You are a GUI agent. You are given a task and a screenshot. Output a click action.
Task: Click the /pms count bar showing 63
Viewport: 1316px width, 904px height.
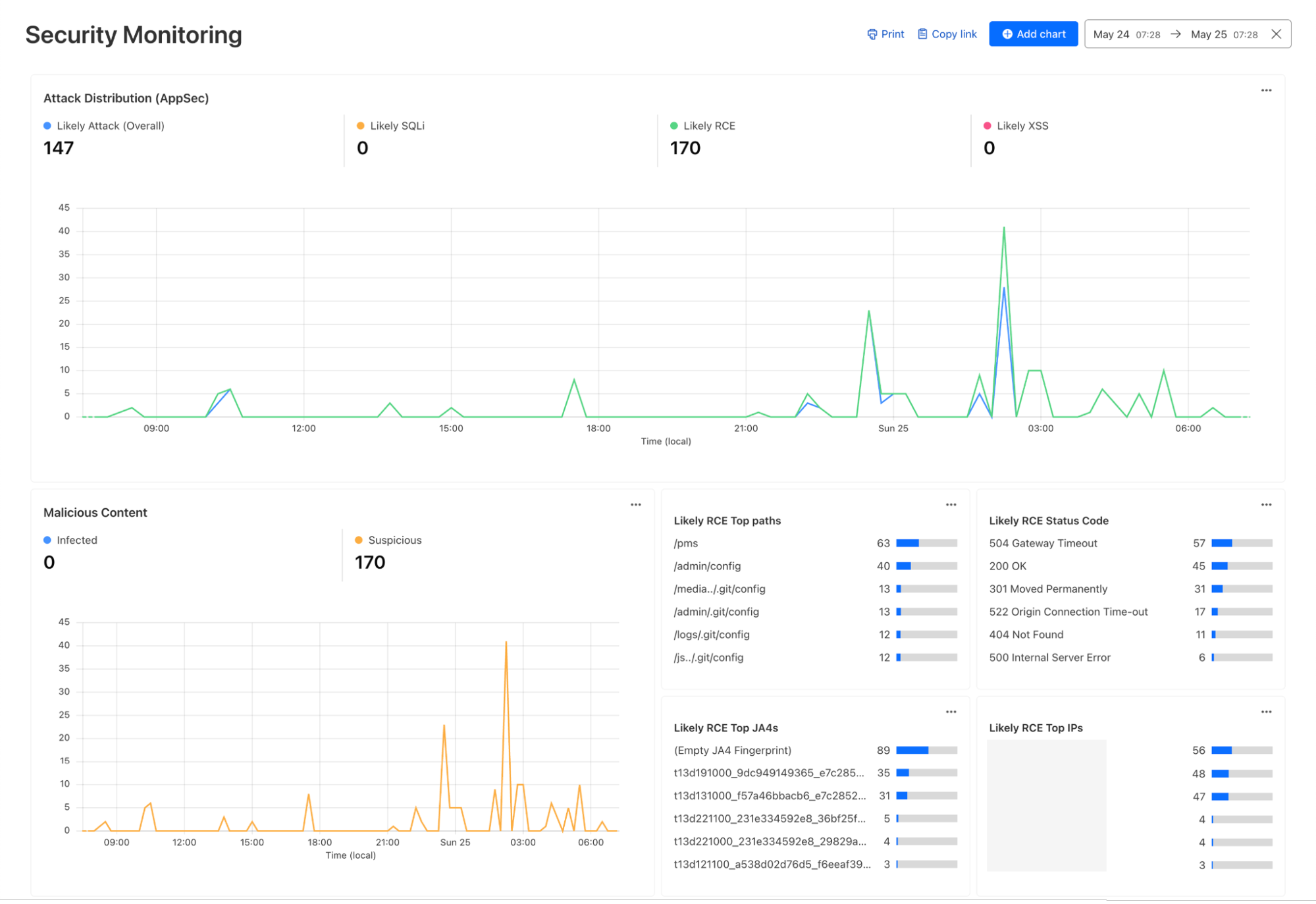926,543
